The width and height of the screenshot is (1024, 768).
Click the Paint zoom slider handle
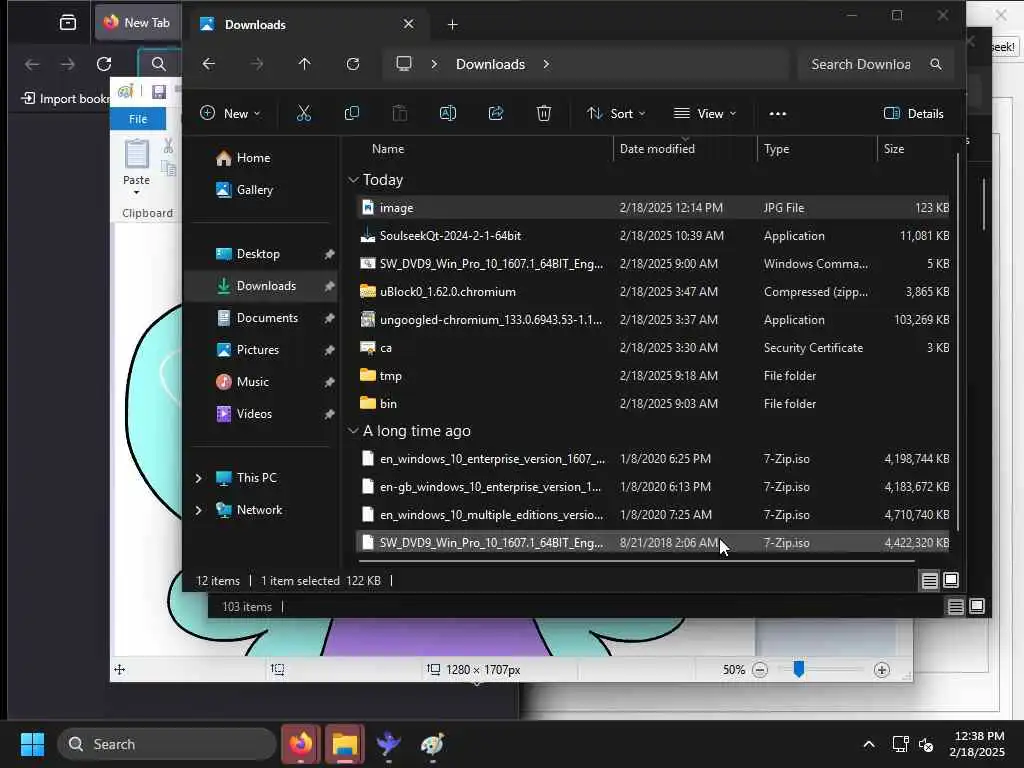click(x=798, y=669)
